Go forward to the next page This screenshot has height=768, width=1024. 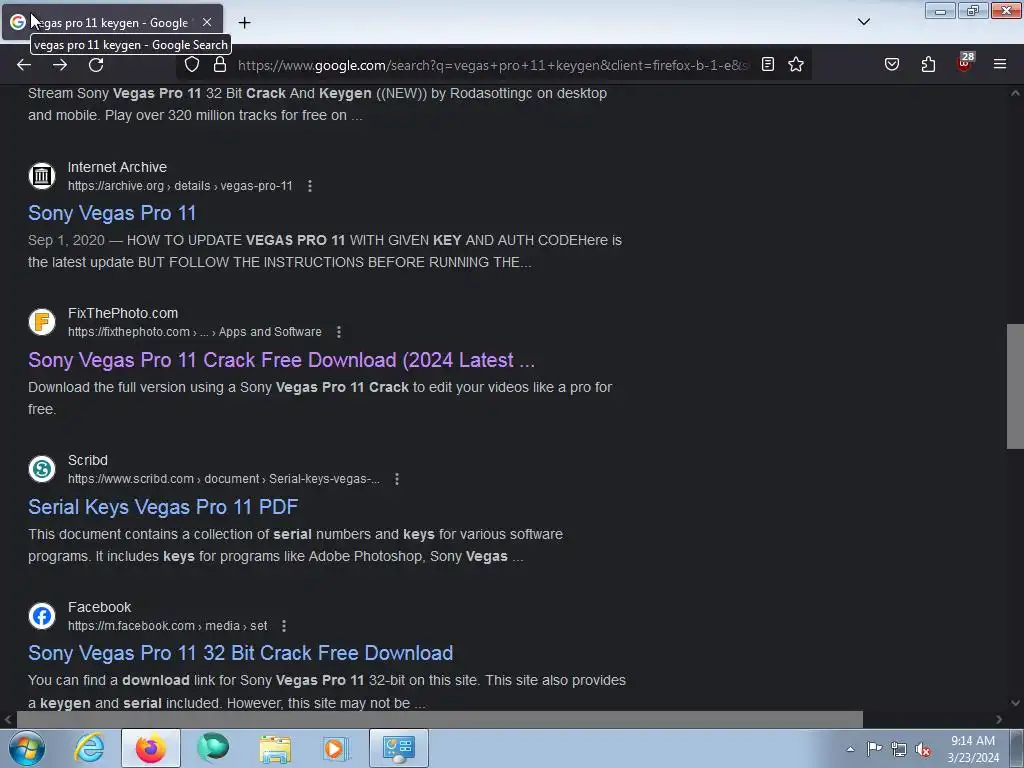point(60,65)
